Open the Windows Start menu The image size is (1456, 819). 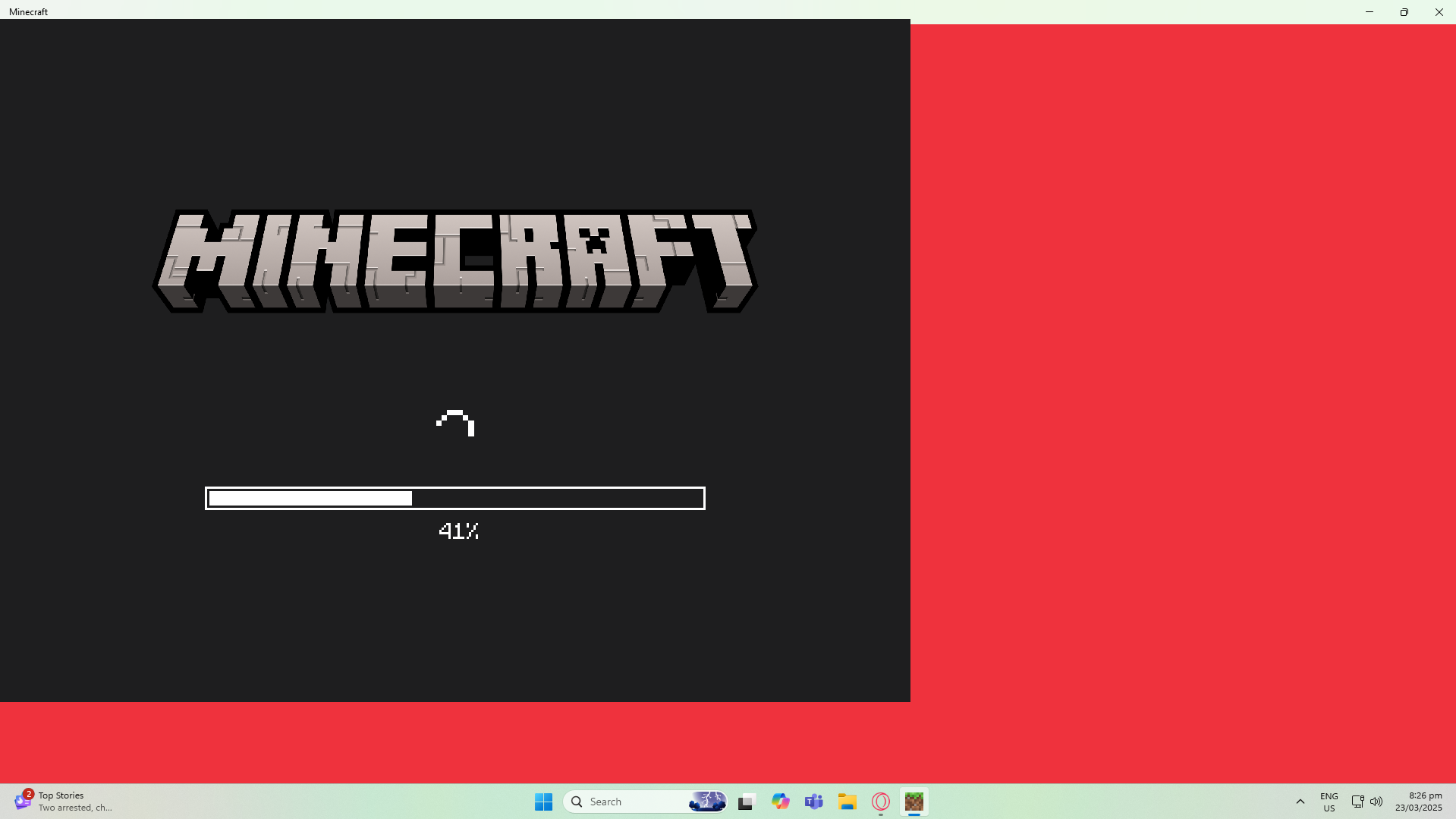coord(543,802)
